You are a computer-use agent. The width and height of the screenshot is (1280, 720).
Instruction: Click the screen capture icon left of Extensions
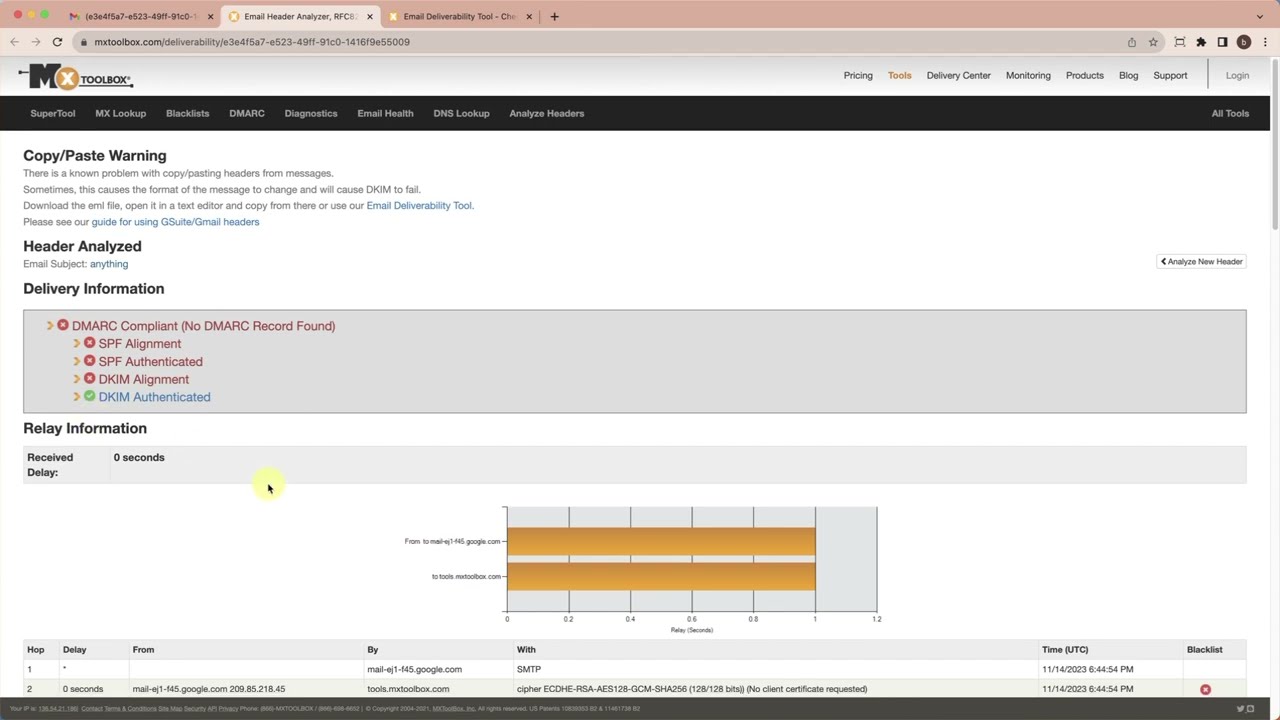1180,42
